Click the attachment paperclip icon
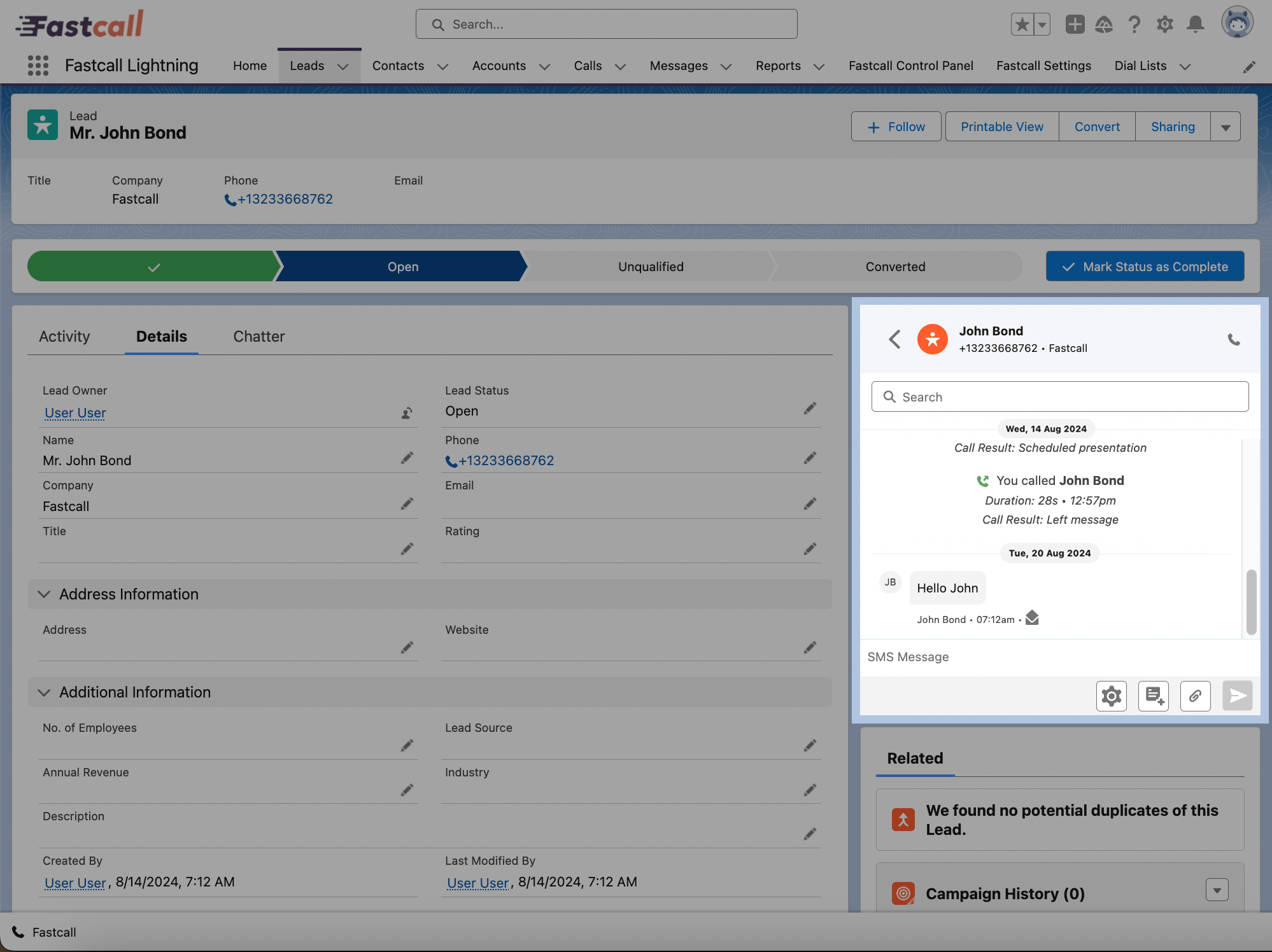 tap(1195, 696)
